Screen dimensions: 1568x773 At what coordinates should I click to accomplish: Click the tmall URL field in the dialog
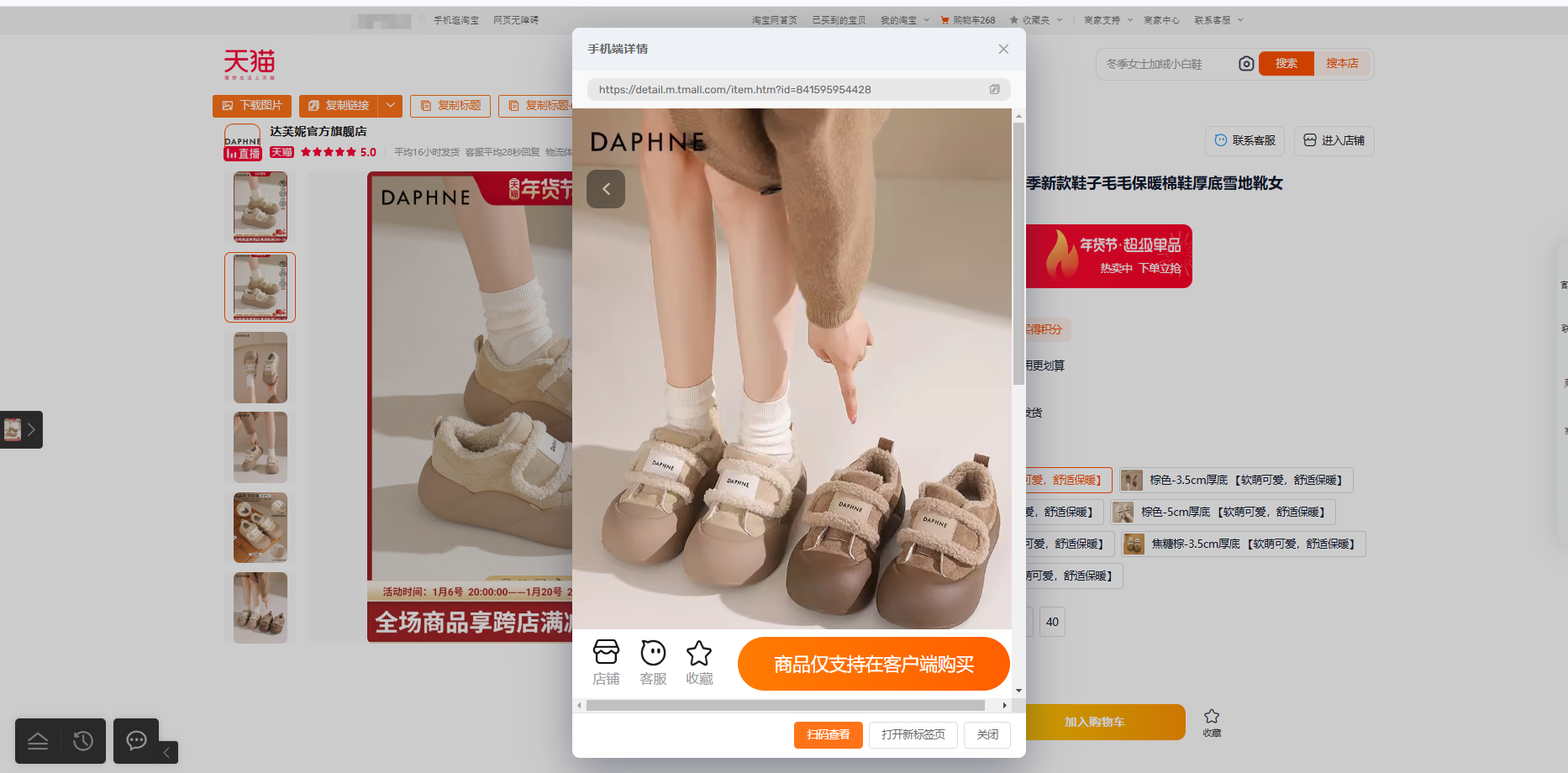(798, 89)
